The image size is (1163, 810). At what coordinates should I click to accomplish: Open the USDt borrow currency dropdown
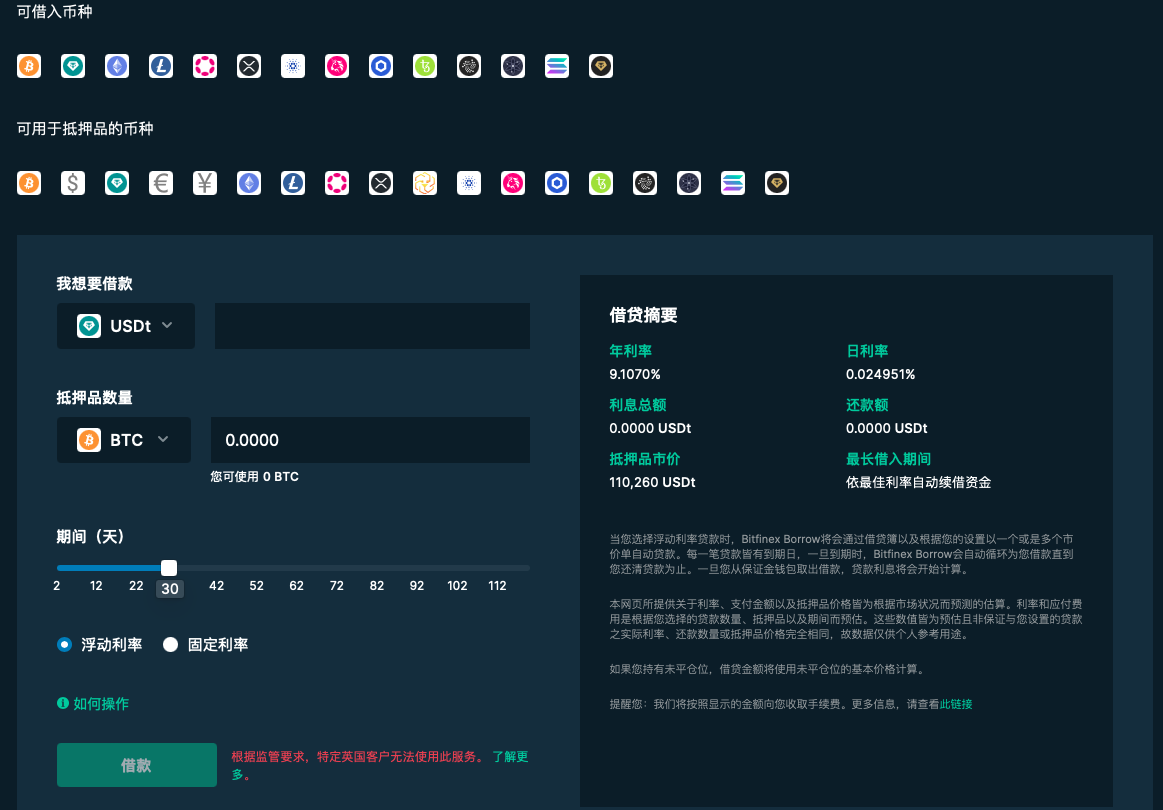tap(126, 326)
